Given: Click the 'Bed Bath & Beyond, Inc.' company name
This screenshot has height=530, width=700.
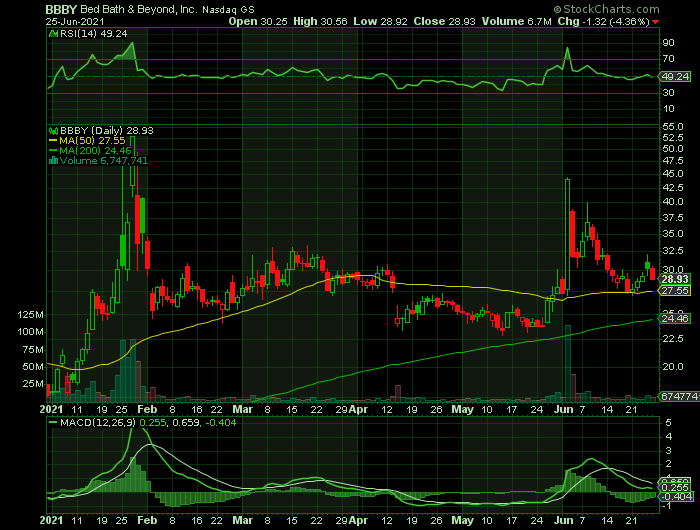Looking at the screenshot, I should [138, 9].
